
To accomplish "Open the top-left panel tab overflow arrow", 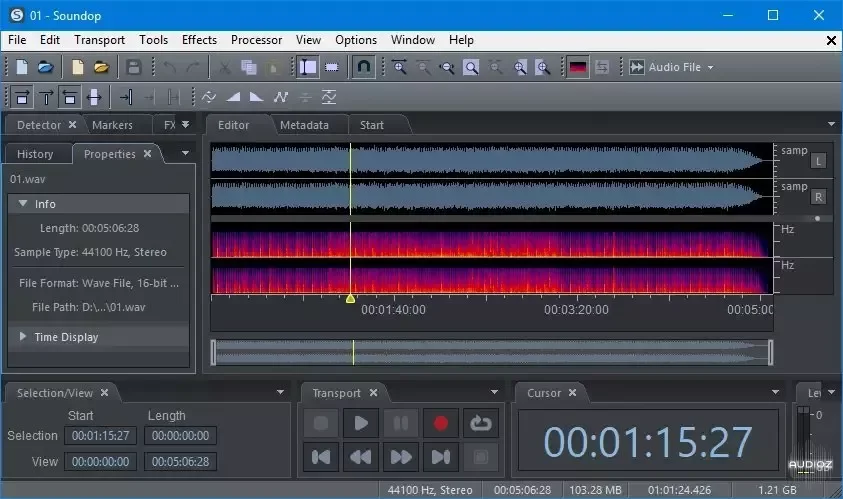I will coord(185,124).
